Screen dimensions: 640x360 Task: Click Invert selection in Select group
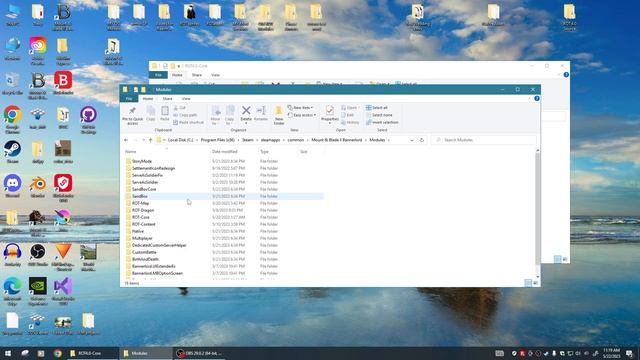(x=382, y=122)
